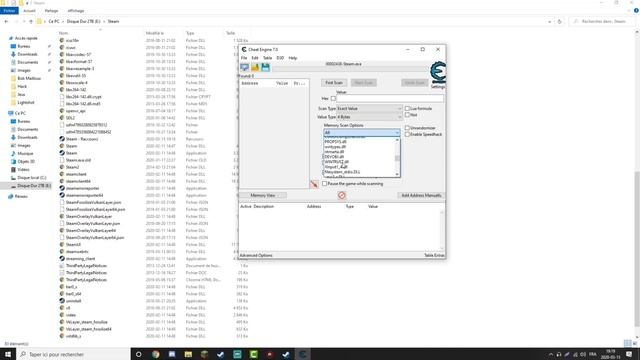This screenshot has height=360, width=640.
Task: Open Advanced Options in Cheat Engine
Action: (256, 256)
